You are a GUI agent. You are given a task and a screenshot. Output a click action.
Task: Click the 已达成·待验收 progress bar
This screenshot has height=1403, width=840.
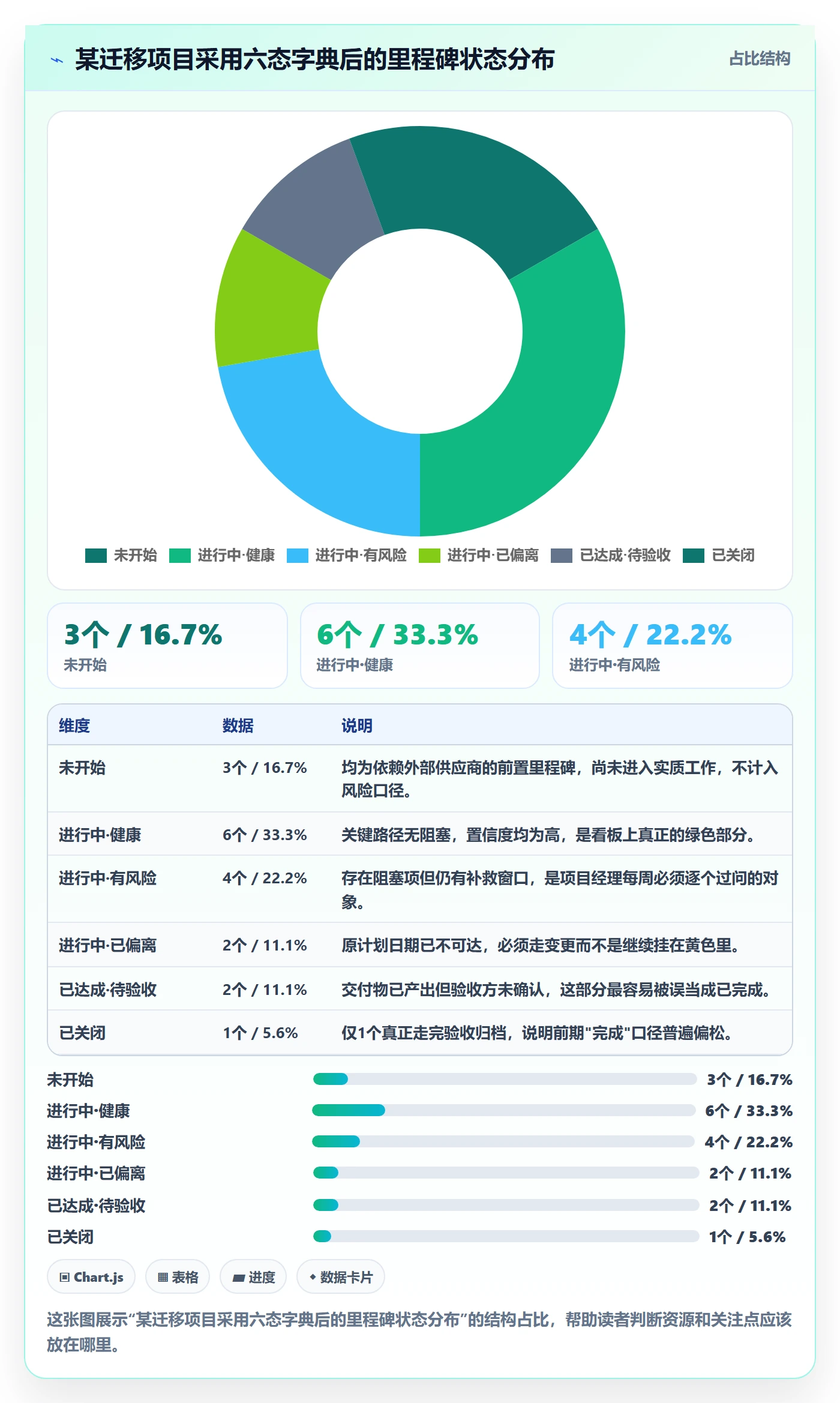506,1205
